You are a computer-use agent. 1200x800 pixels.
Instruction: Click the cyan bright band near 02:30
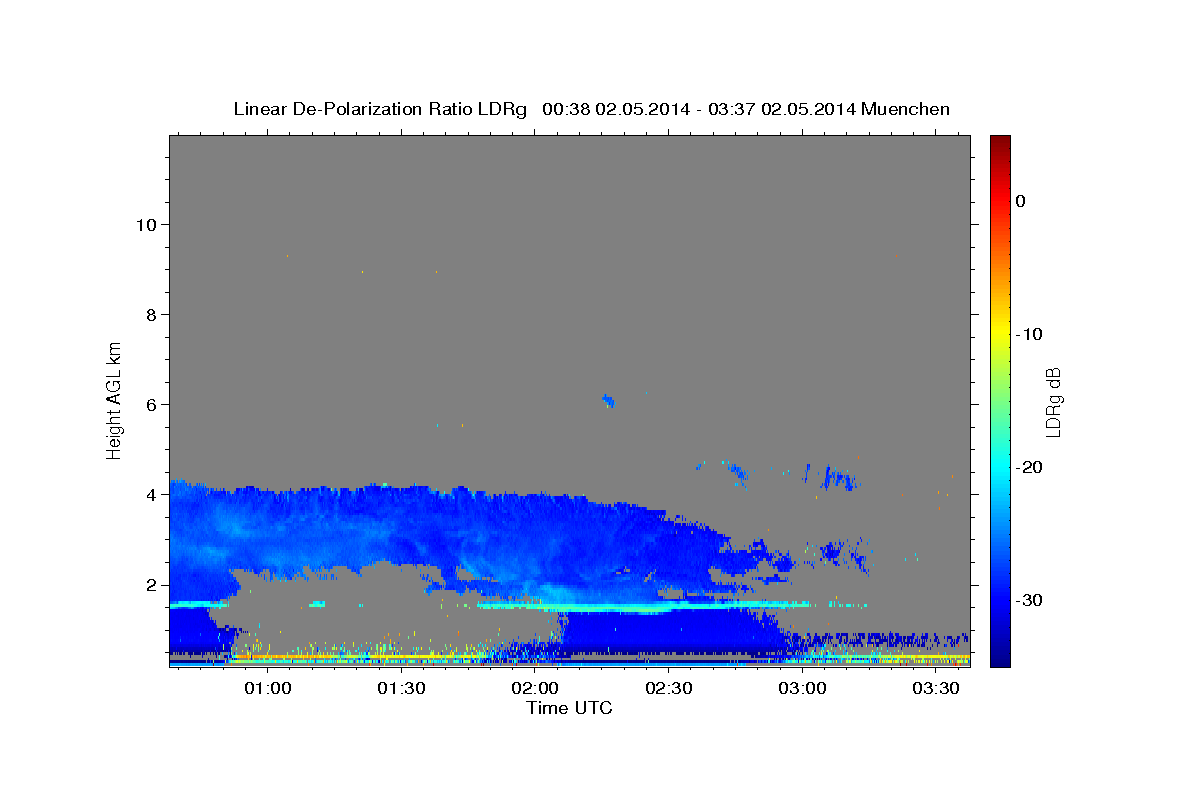click(669, 606)
